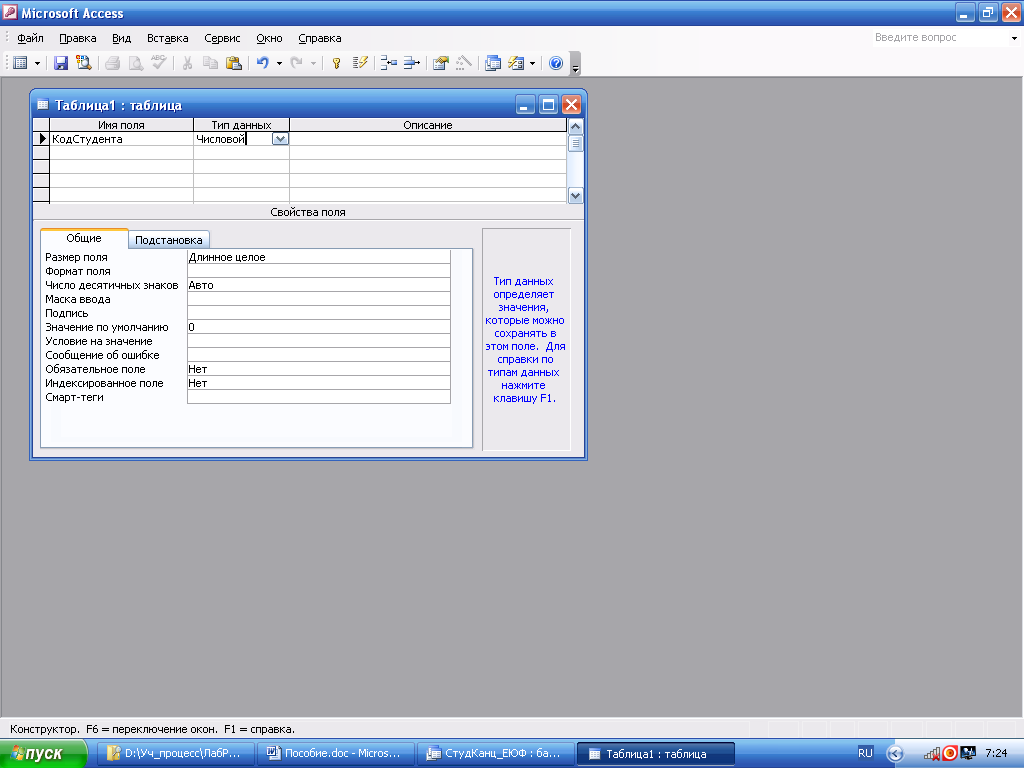1024x768 pixels.
Task: Switch to the Подстановка tab
Action: (168, 240)
